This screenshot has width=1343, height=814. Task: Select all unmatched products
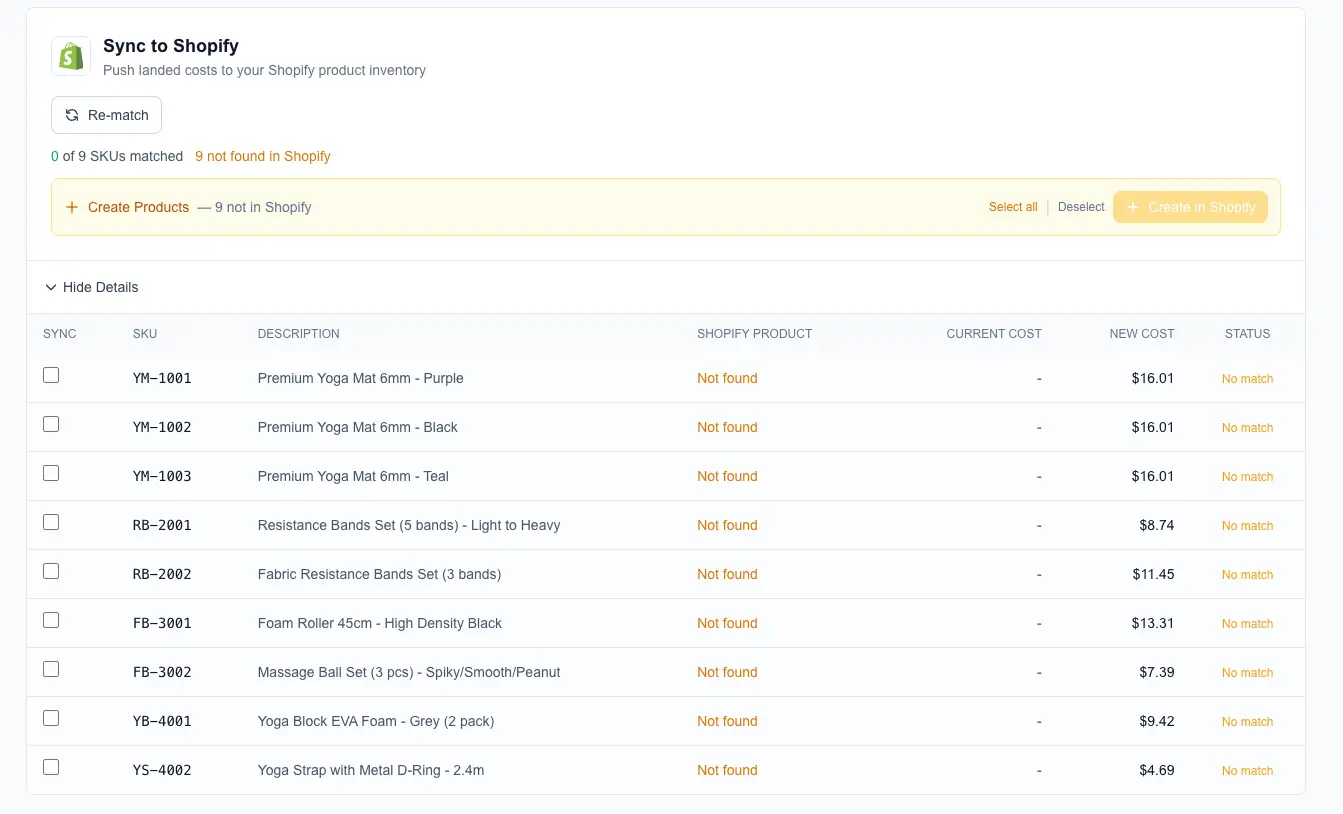[x=1013, y=207]
